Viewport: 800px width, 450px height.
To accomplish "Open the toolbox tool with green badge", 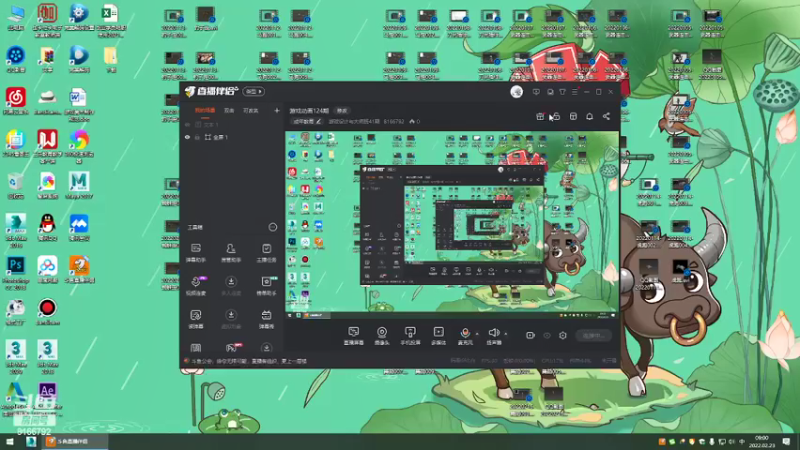I will pyautogui.click(x=266, y=286).
